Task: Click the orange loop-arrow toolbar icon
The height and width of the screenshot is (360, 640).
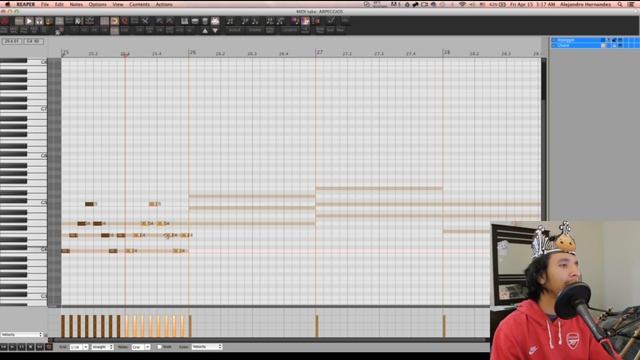Action: (x=115, y=21)
